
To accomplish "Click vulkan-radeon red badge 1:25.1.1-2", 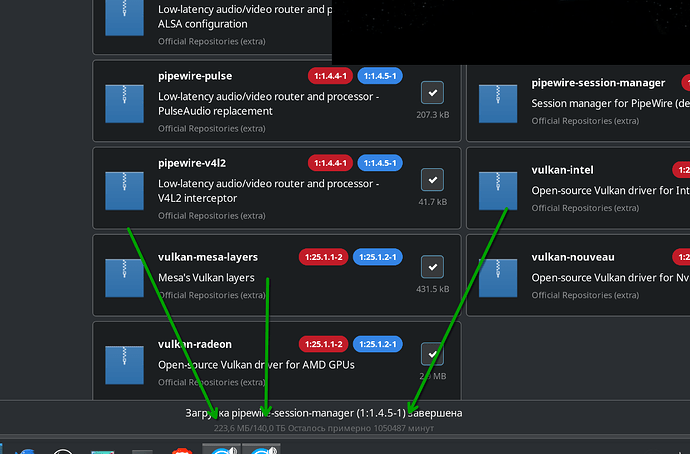I will tap(323, 344).
